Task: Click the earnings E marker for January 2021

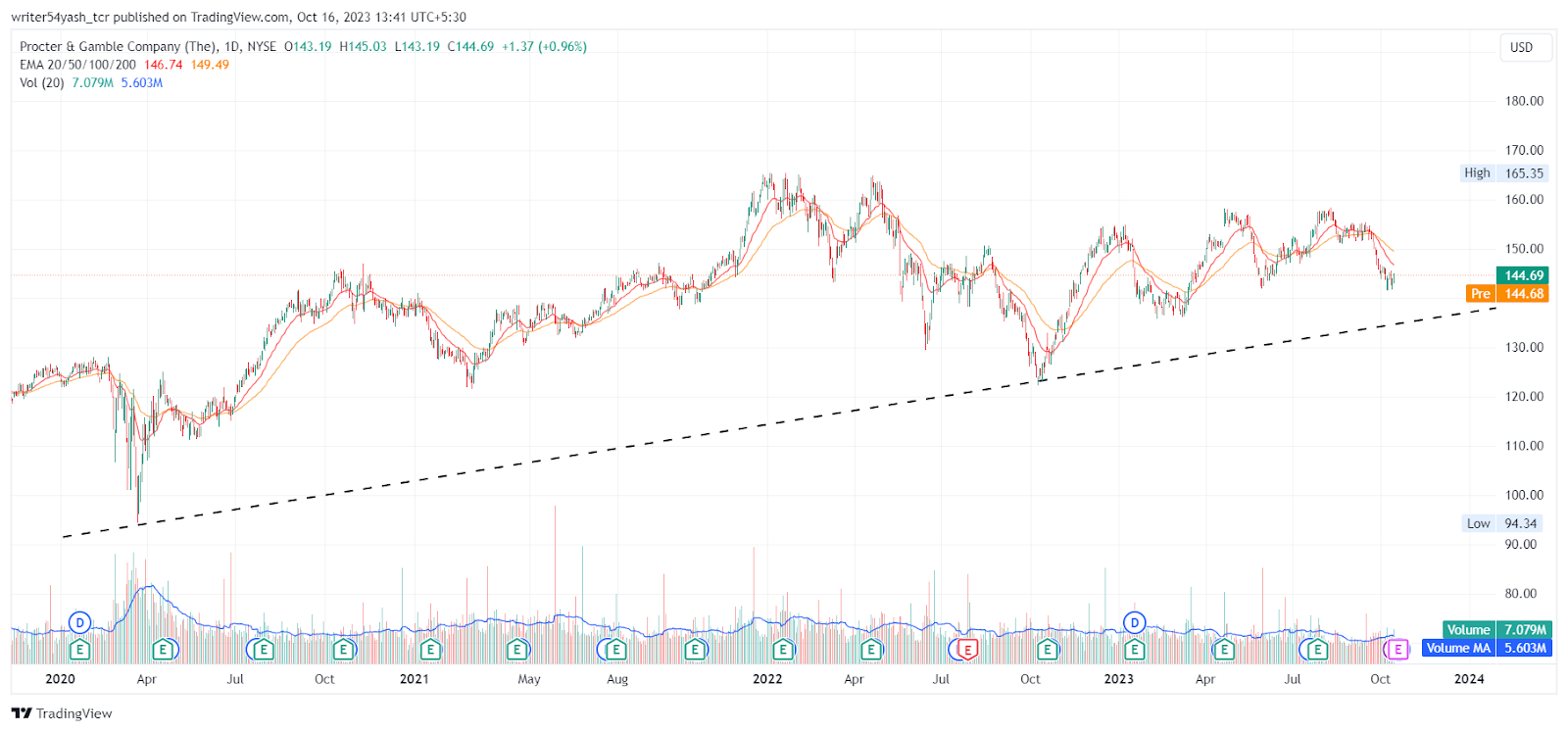Action: 430,649
